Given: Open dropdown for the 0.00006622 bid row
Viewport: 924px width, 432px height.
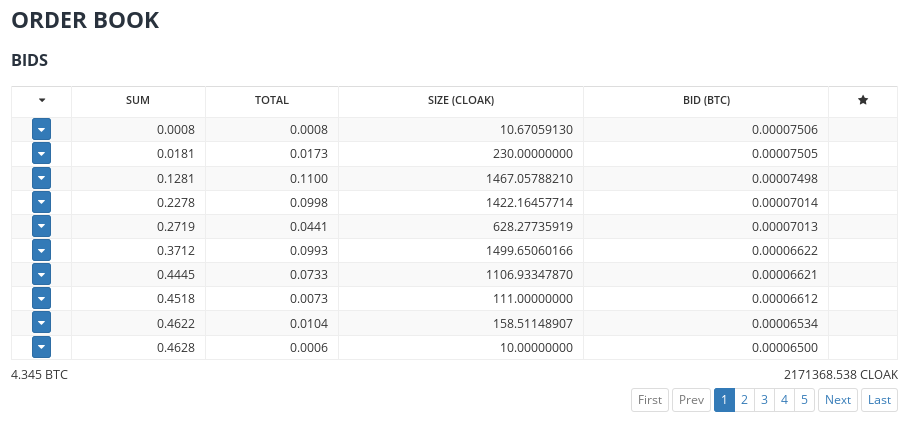Looking at the screenshot, I should click(41, 250).
